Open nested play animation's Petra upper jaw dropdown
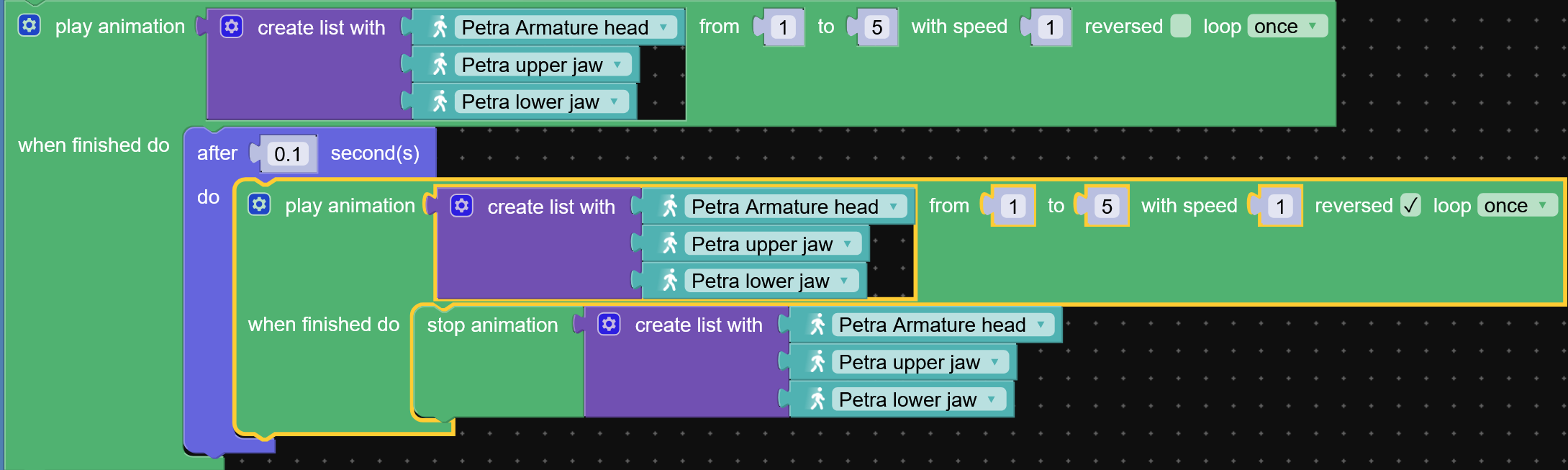Screen dimensions: 1568x470 point(773,244)
